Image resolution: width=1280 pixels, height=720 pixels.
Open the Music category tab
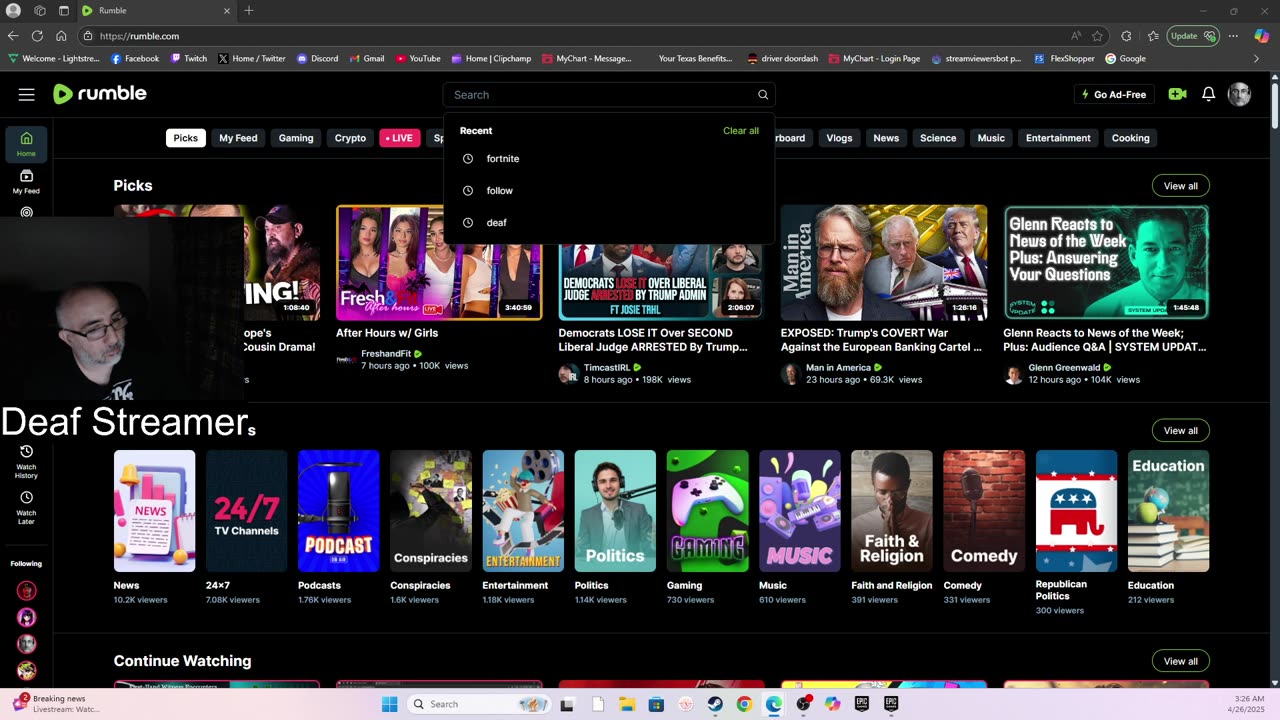pyautogui.click(x=991, y=138)
